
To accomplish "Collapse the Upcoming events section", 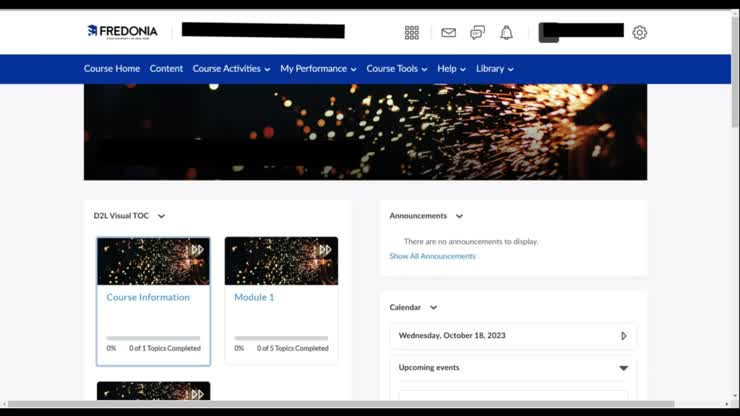I will coord(623,368).
